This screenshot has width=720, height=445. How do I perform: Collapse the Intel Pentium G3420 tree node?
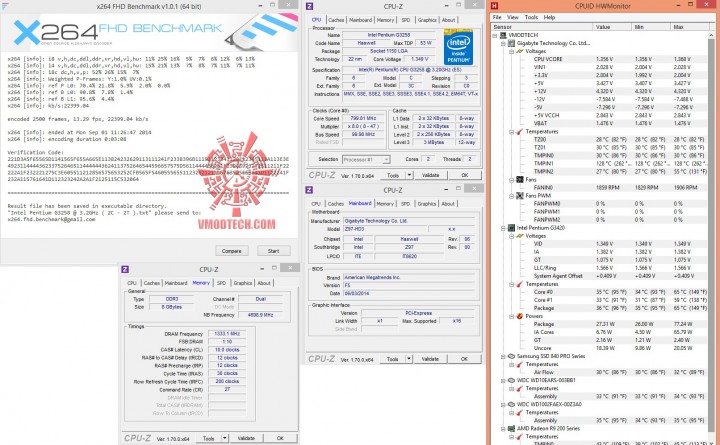503,228
